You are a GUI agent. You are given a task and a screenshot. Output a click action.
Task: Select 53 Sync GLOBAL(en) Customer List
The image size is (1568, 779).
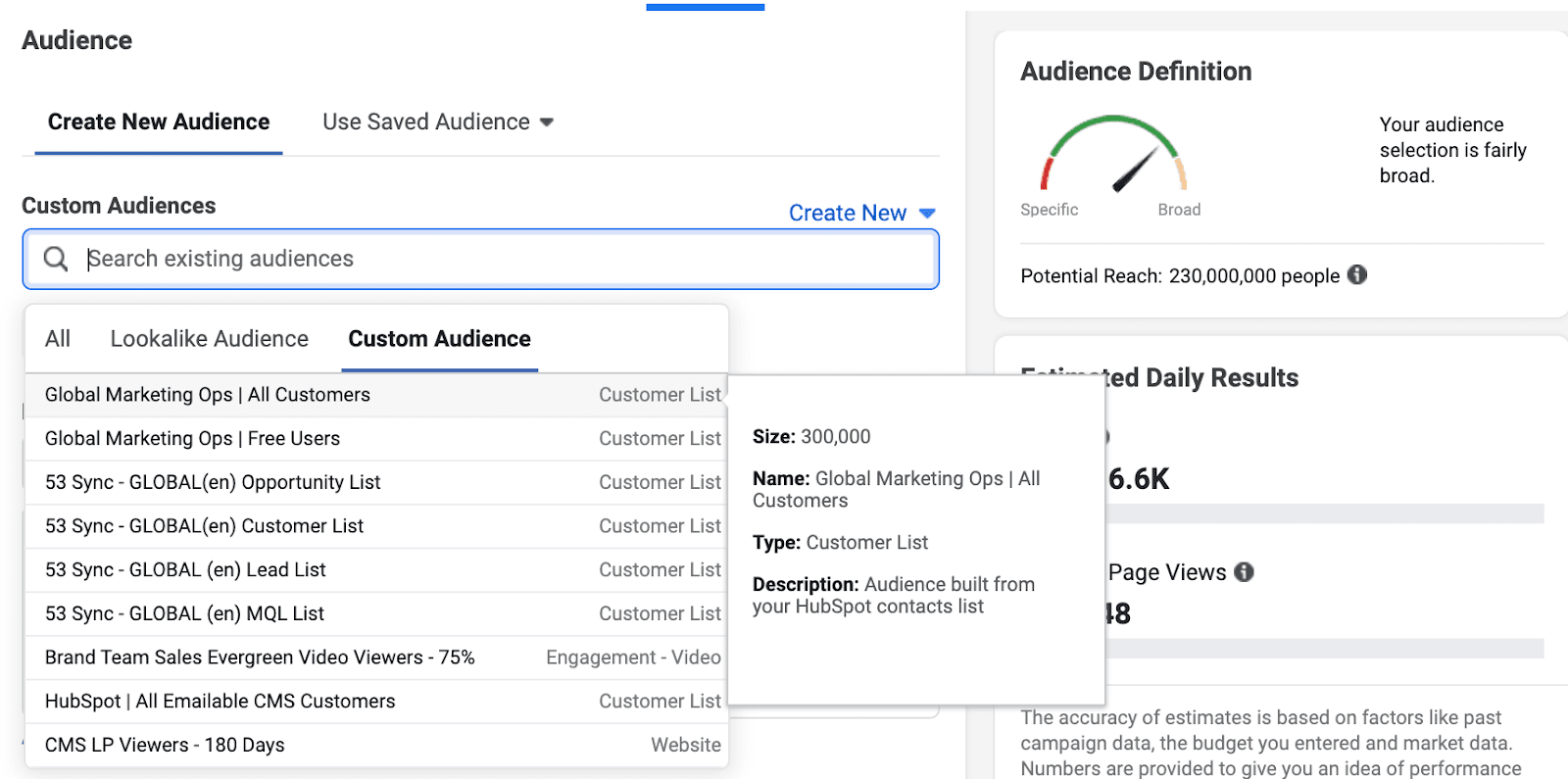point(204,526)
